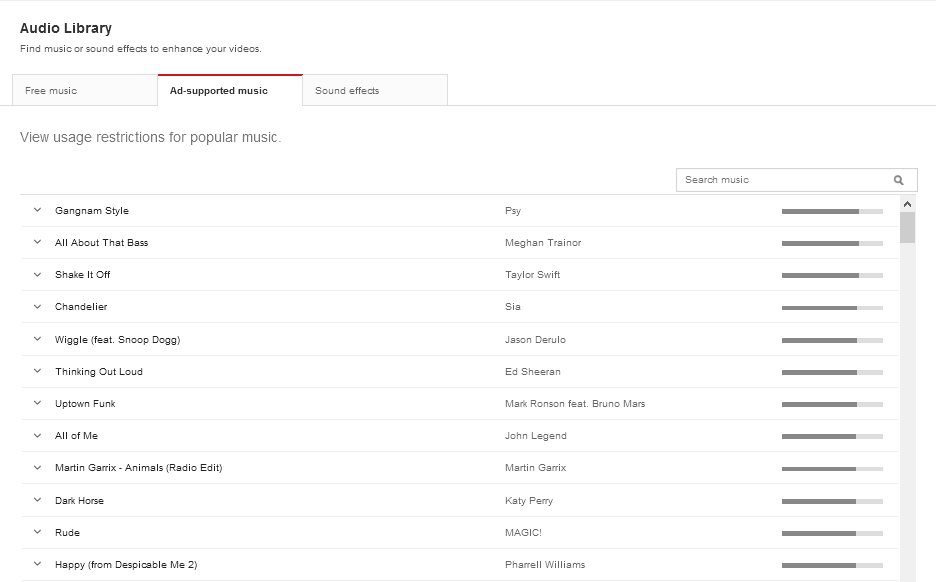Click the song title Dark Horse

79,501
